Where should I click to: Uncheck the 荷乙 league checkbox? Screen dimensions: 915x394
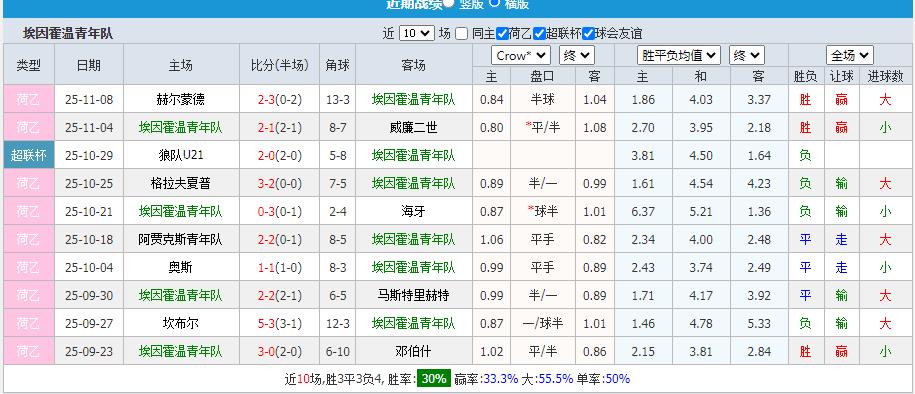point(502,33)
